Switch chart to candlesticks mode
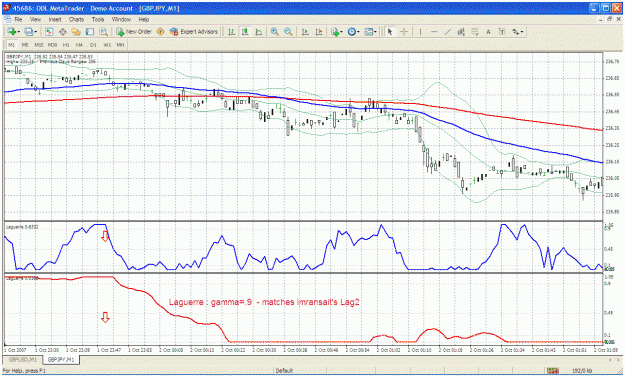The image size is (625, 377). pos(245,32)
